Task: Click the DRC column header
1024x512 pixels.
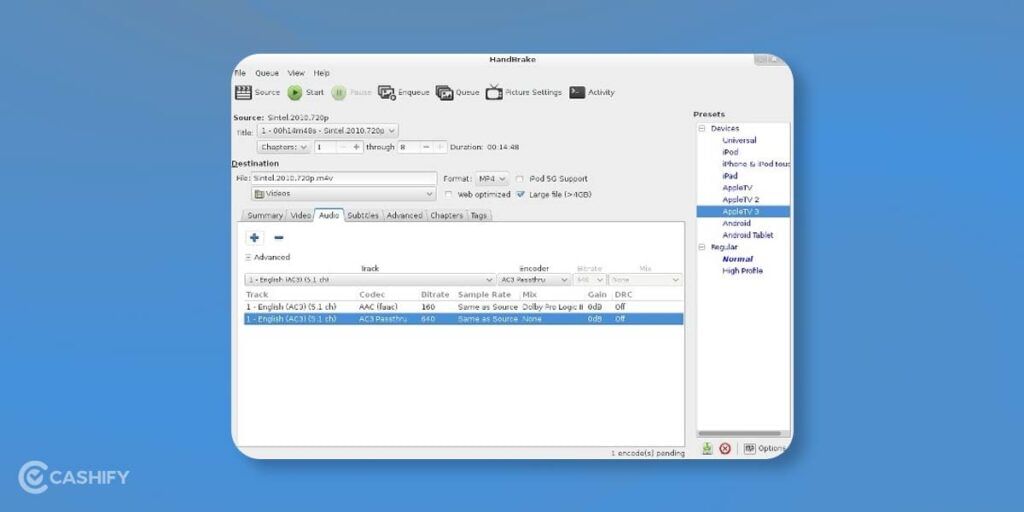Action: (x=624, y=295)
